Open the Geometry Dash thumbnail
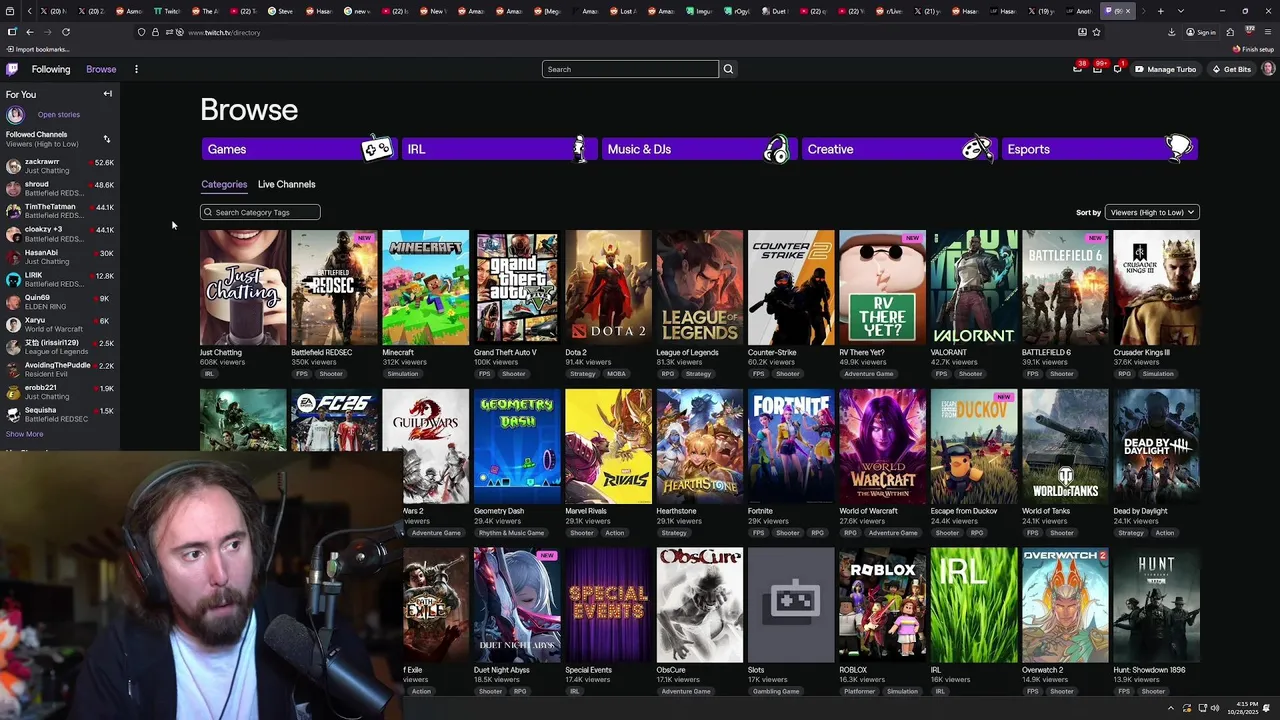The image size is (1280, 720). pyautogui.click(x=517, y=446)
